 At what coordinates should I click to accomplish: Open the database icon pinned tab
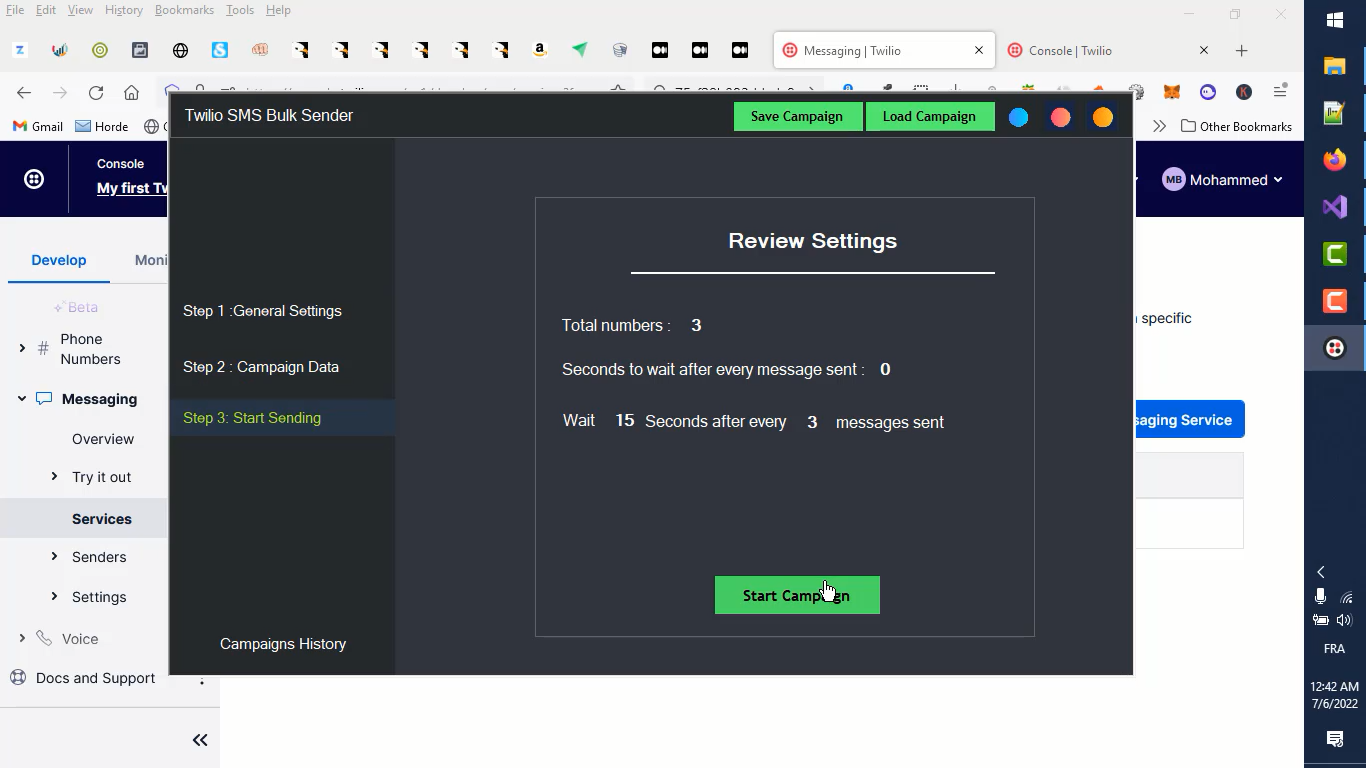(x=620, y=50)
